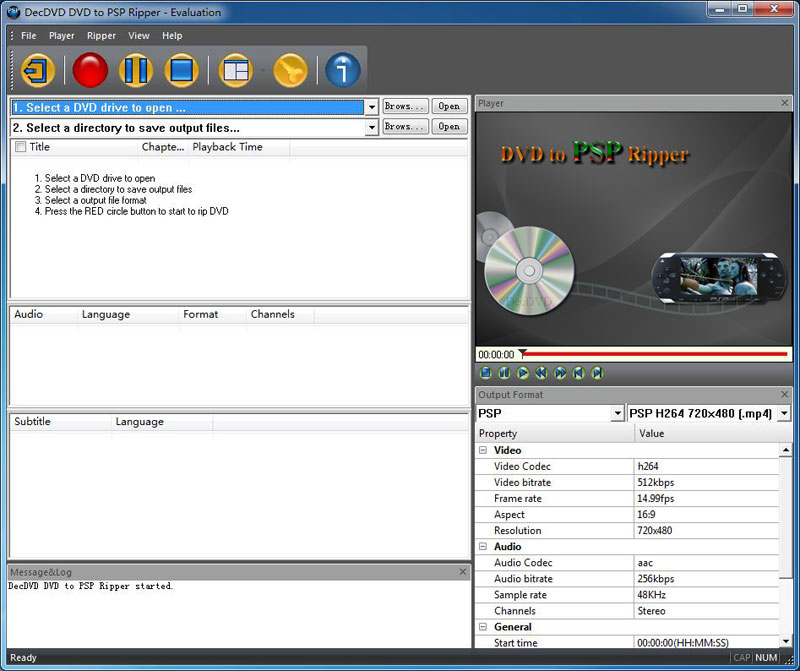Click the Video Codec value h264

(x=647, y=466)
